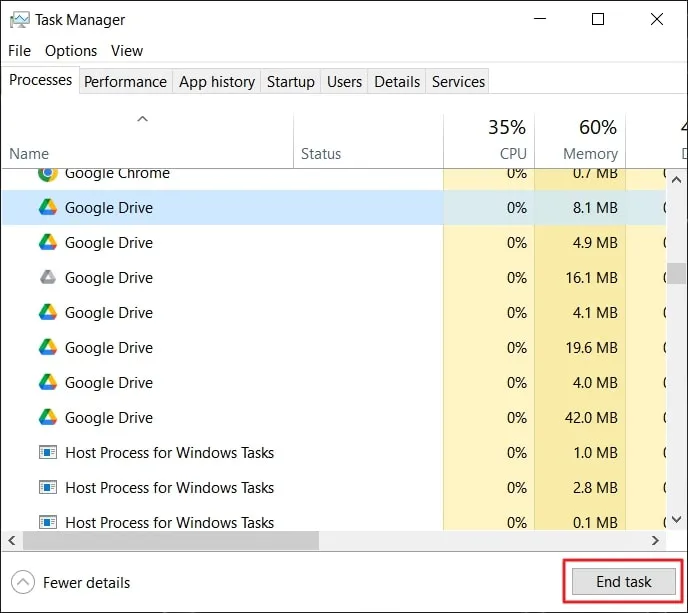
Task: Click icon of Google Drive using 19.6 MB
Action: (47, 348)
